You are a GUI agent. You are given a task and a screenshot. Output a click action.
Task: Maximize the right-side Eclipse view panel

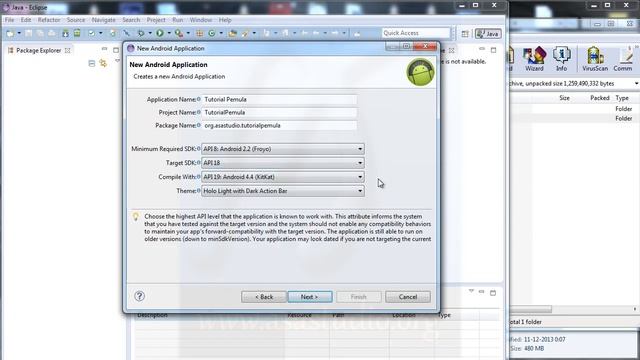pyautogui.click(x=493, y=50)
